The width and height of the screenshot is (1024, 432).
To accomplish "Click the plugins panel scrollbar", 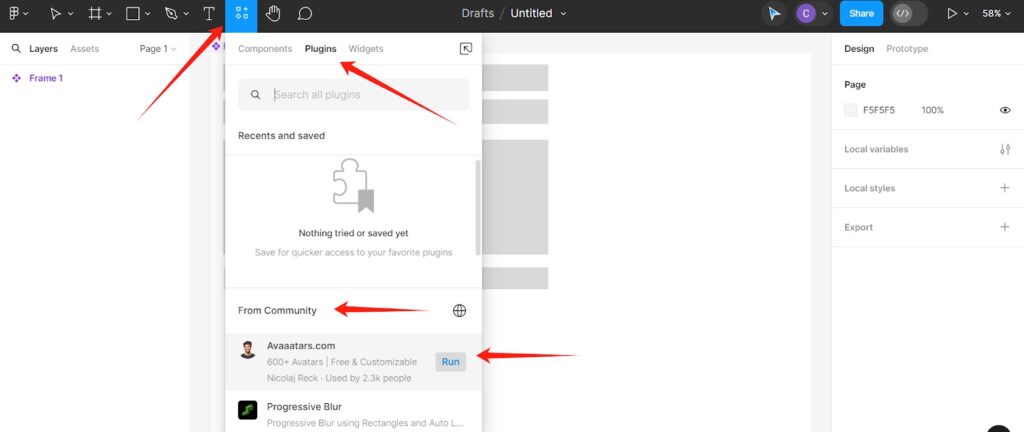I will 478,208.
